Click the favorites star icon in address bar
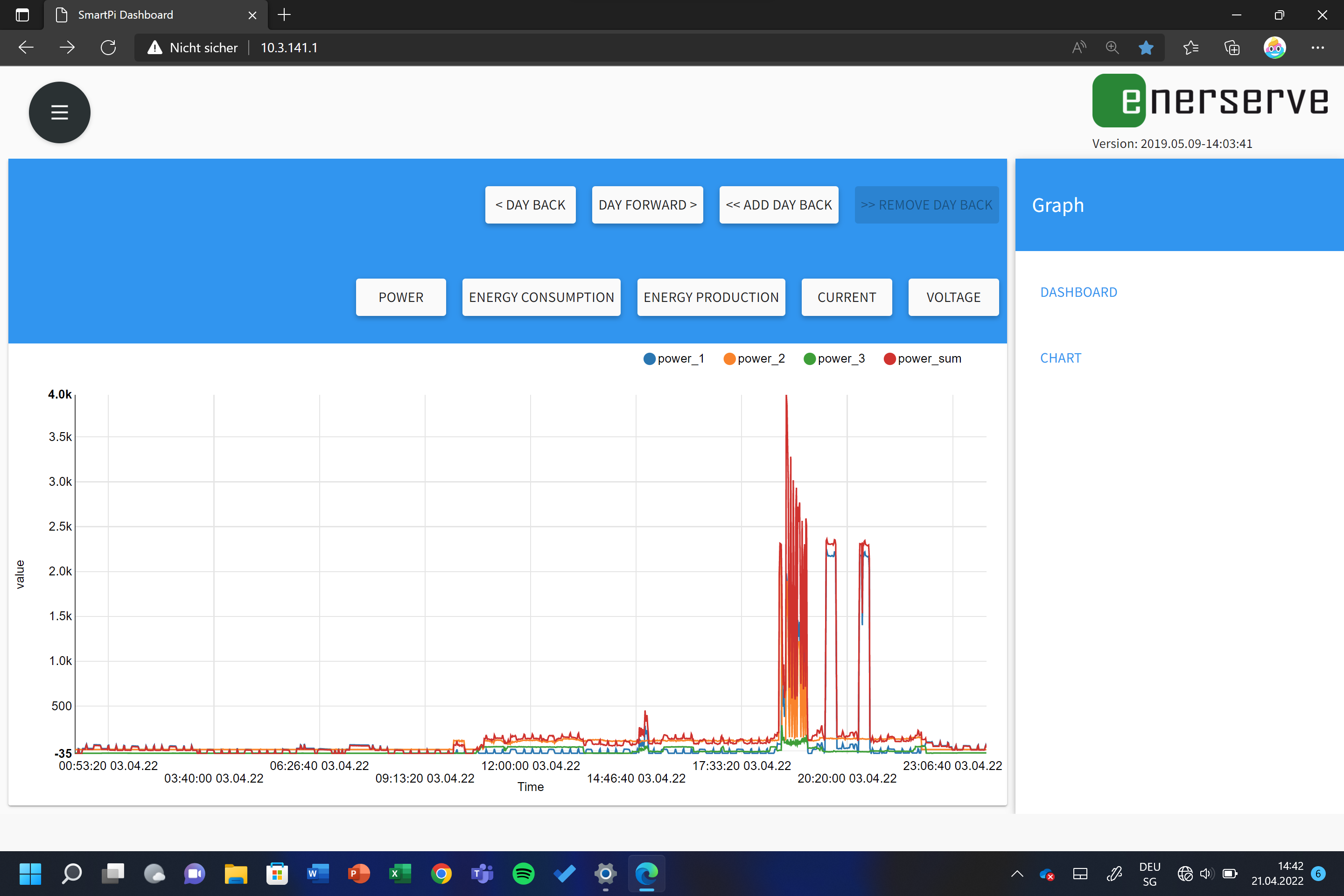The height and width of the screenshot is (896, 1344). coord(1145,48)
